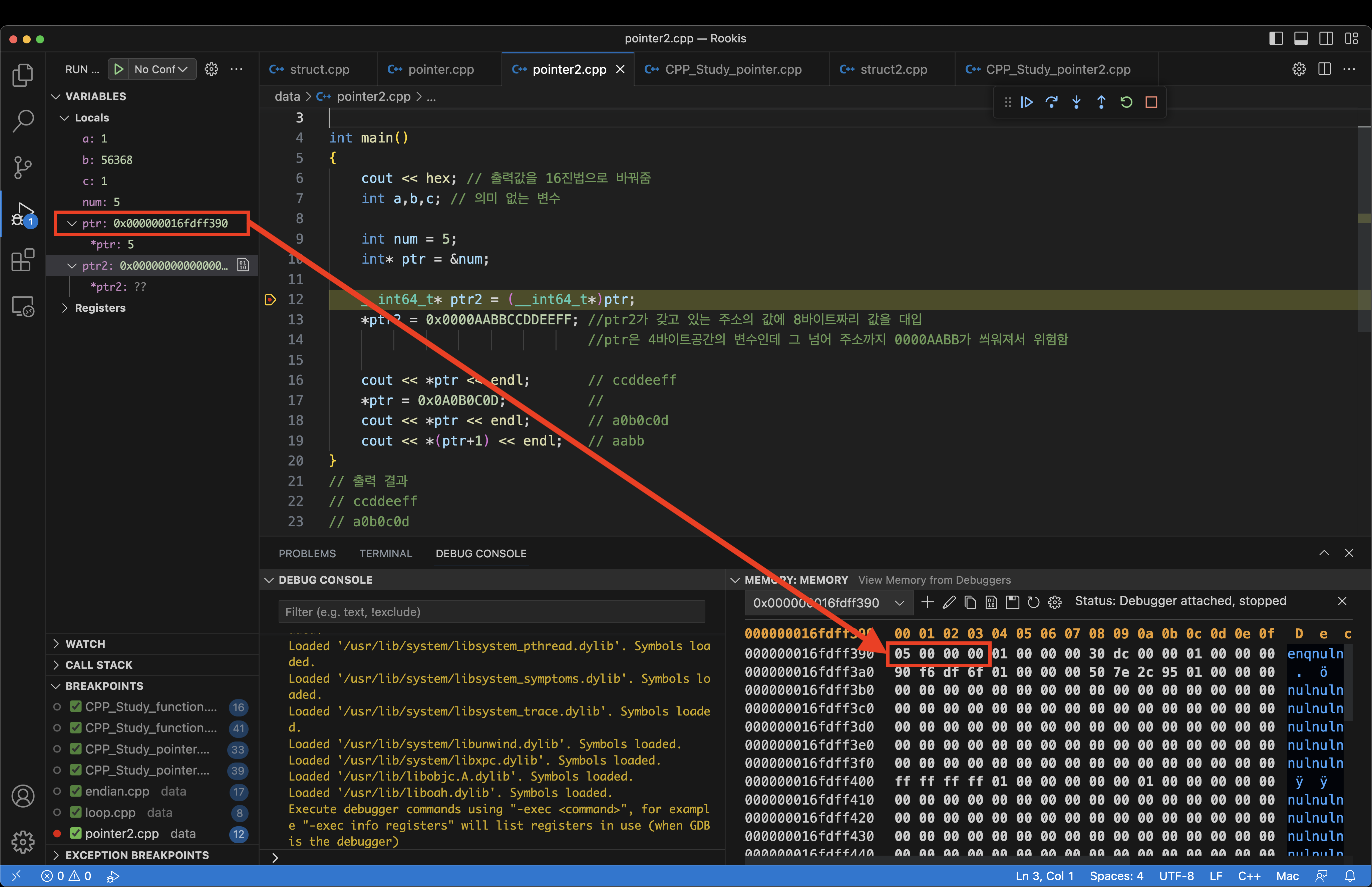The image size is (1372, 887).
Task: Open the PROBLEMS panel tab
Action: click(307, 554)
